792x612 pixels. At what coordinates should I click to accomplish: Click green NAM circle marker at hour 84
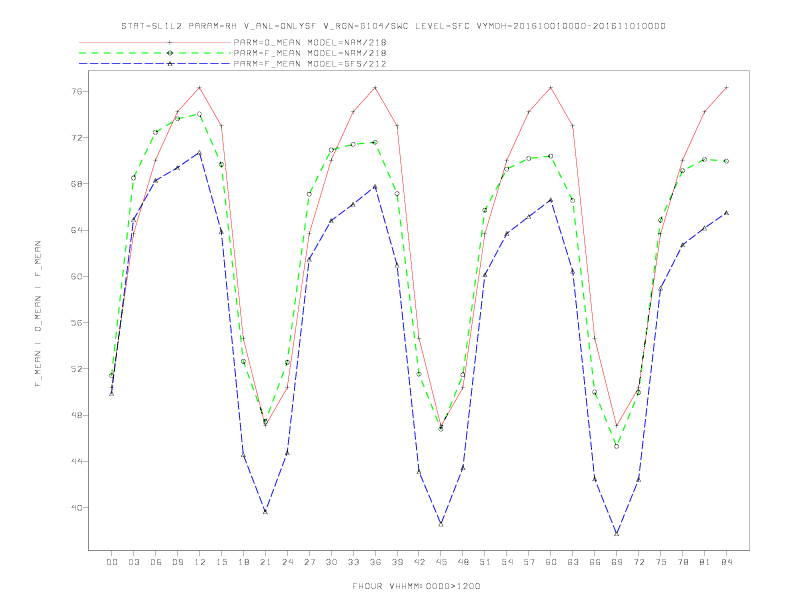click(726, 161)
